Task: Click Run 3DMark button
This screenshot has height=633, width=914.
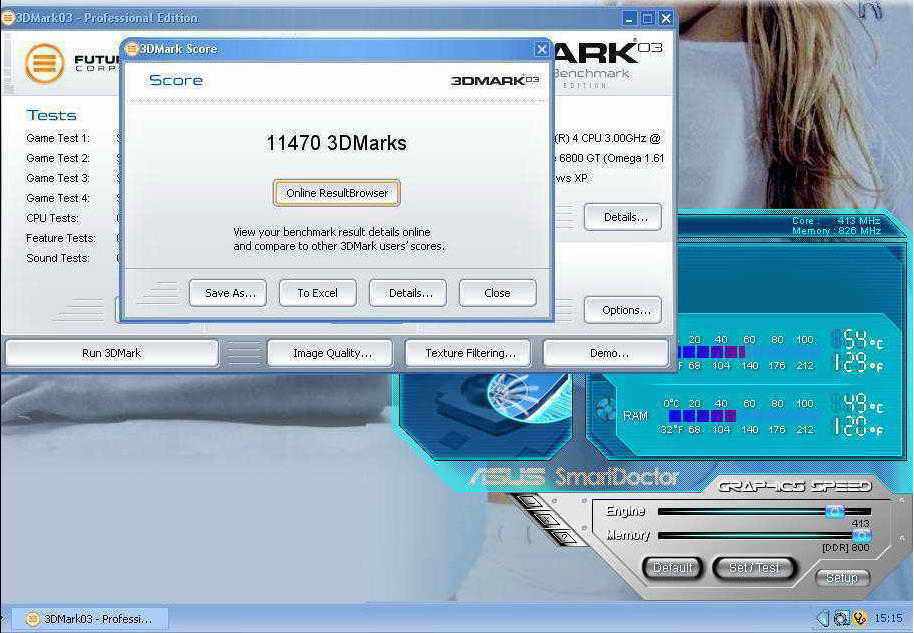Action: [111, 353]
